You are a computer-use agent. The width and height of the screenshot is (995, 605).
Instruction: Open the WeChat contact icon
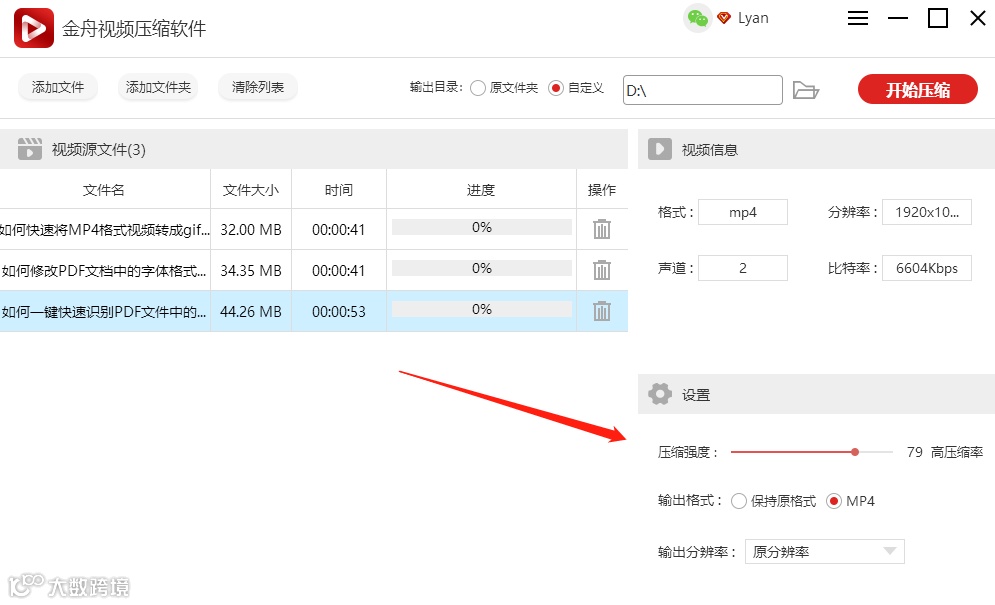(x=697, y=18)
